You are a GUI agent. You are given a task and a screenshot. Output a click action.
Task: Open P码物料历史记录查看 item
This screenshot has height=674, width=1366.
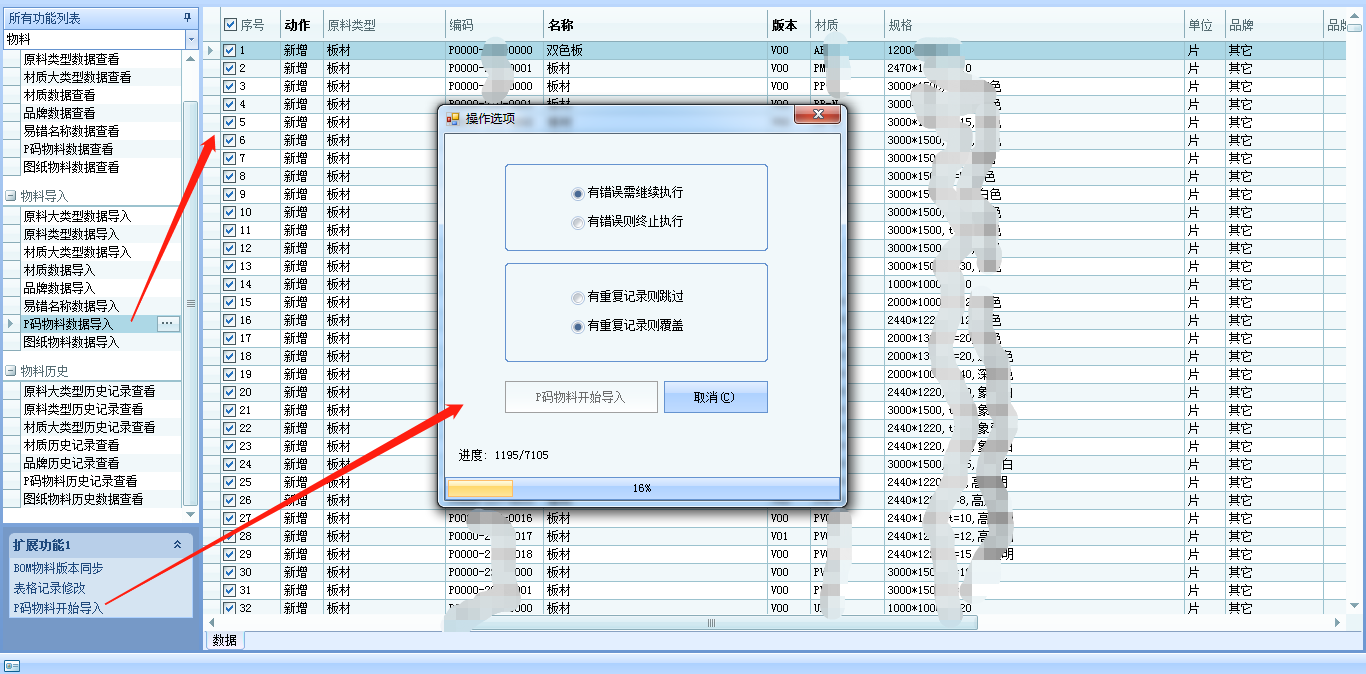[x=80, y=481]
